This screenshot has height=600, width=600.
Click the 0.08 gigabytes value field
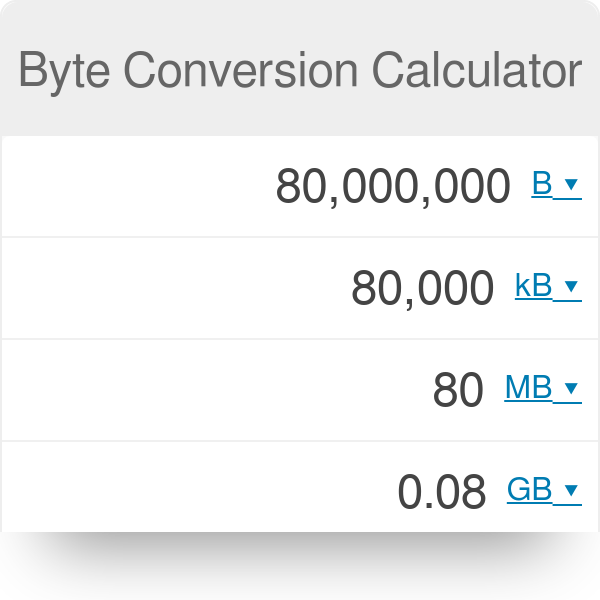442,491
